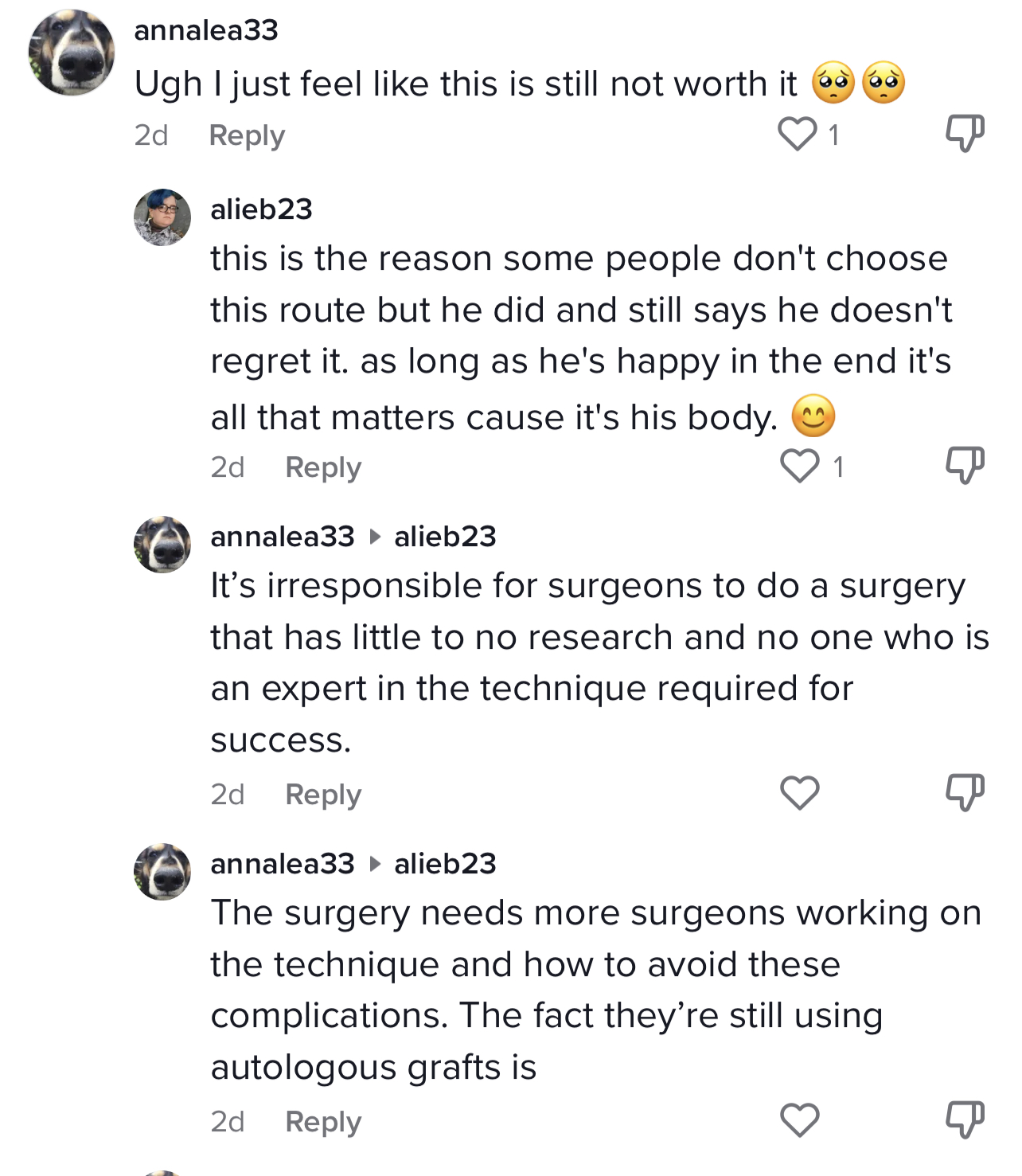This screenshot has height=1176, width=1022.
Task: Dislike the 'irresponsible for surgeons' comment
Action: tap(965, 792)
